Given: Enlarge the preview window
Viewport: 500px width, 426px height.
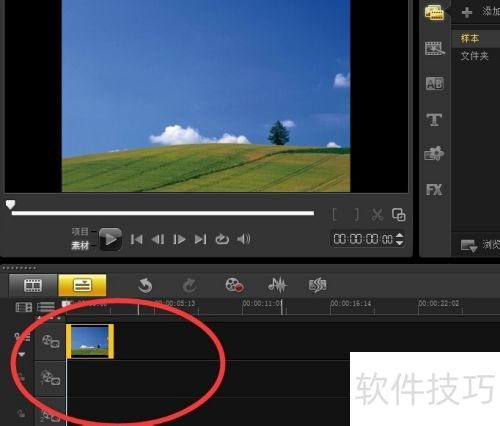Looking at the screenshot, I should [399, 215].
